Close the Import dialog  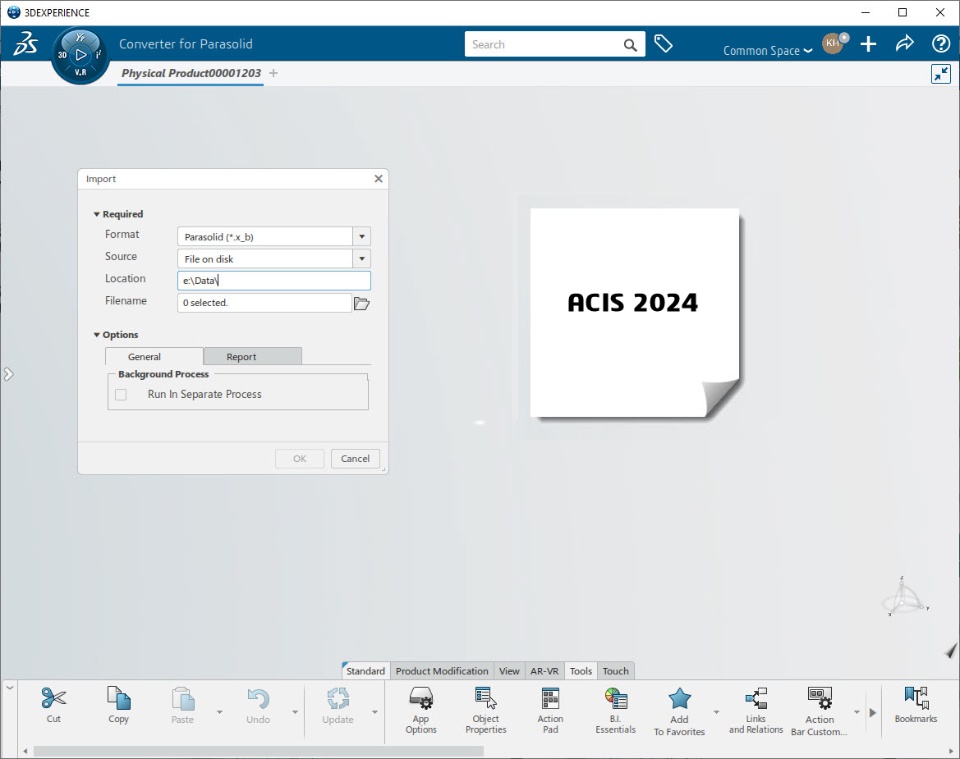(x=378, y=179)
